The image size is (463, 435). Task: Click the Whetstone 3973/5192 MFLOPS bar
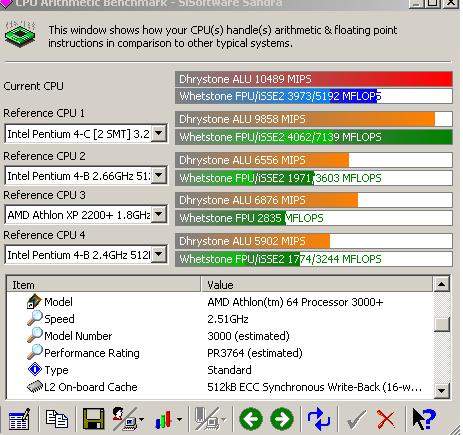(x=314, y=96)
